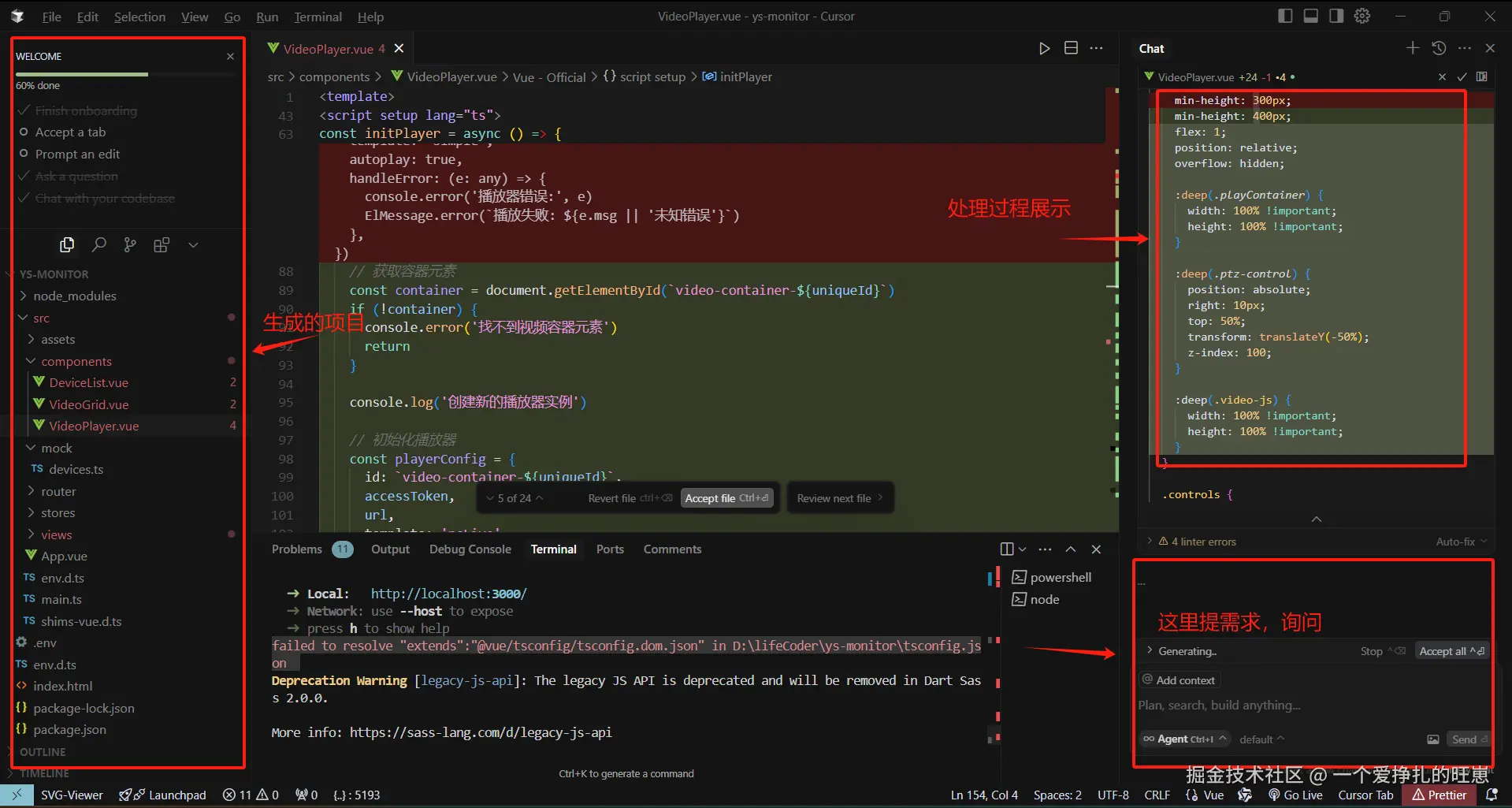The width and height of the screenshot is (1512, 808).
Task: Click Review next file button
Action: coord(840,498)
